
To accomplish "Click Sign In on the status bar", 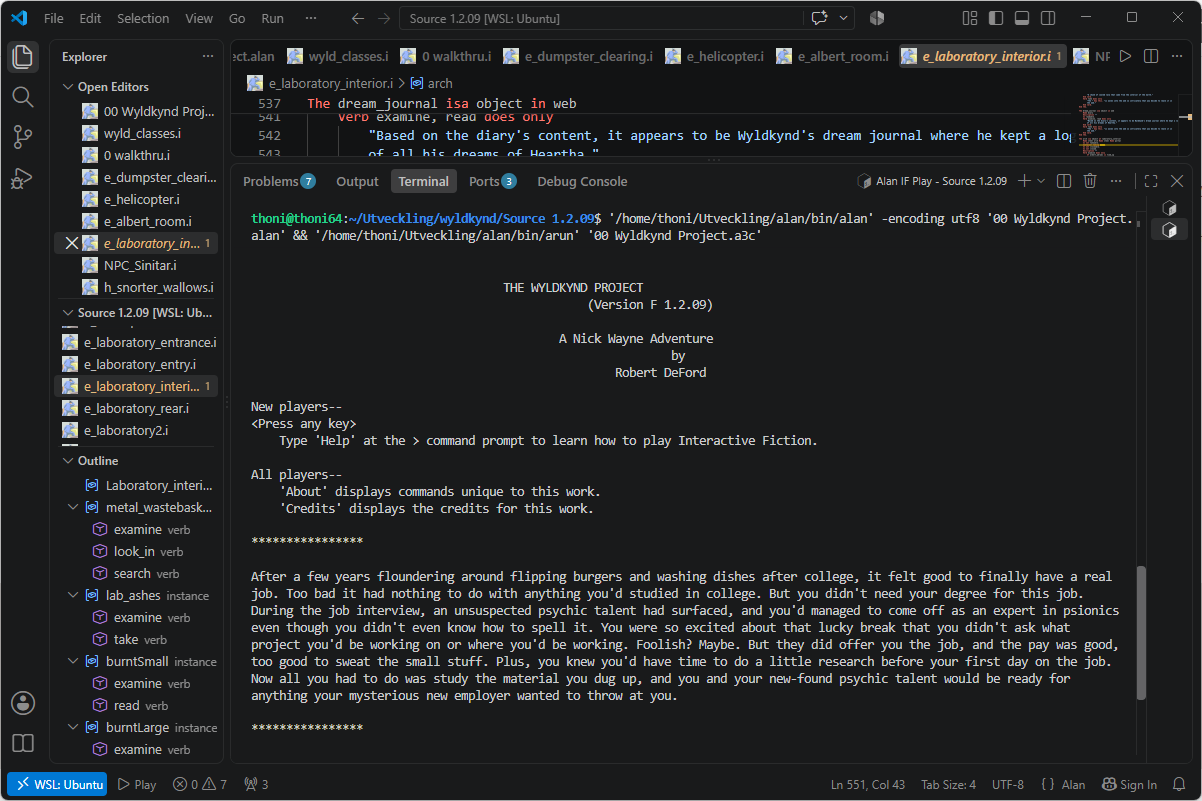I will 1129,784.
